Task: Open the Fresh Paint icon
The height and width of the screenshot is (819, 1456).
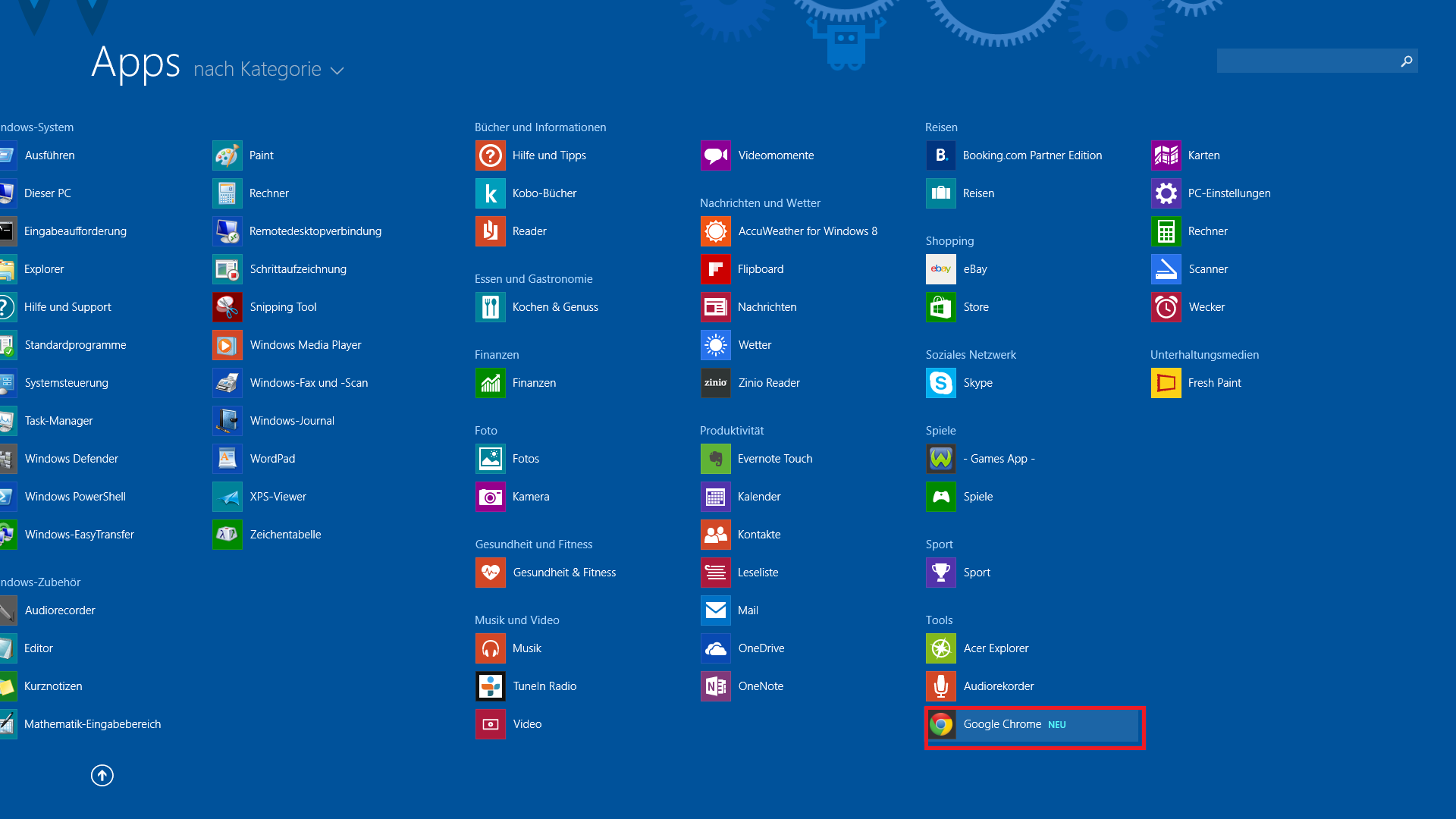Action: [x=1166, y=383]
